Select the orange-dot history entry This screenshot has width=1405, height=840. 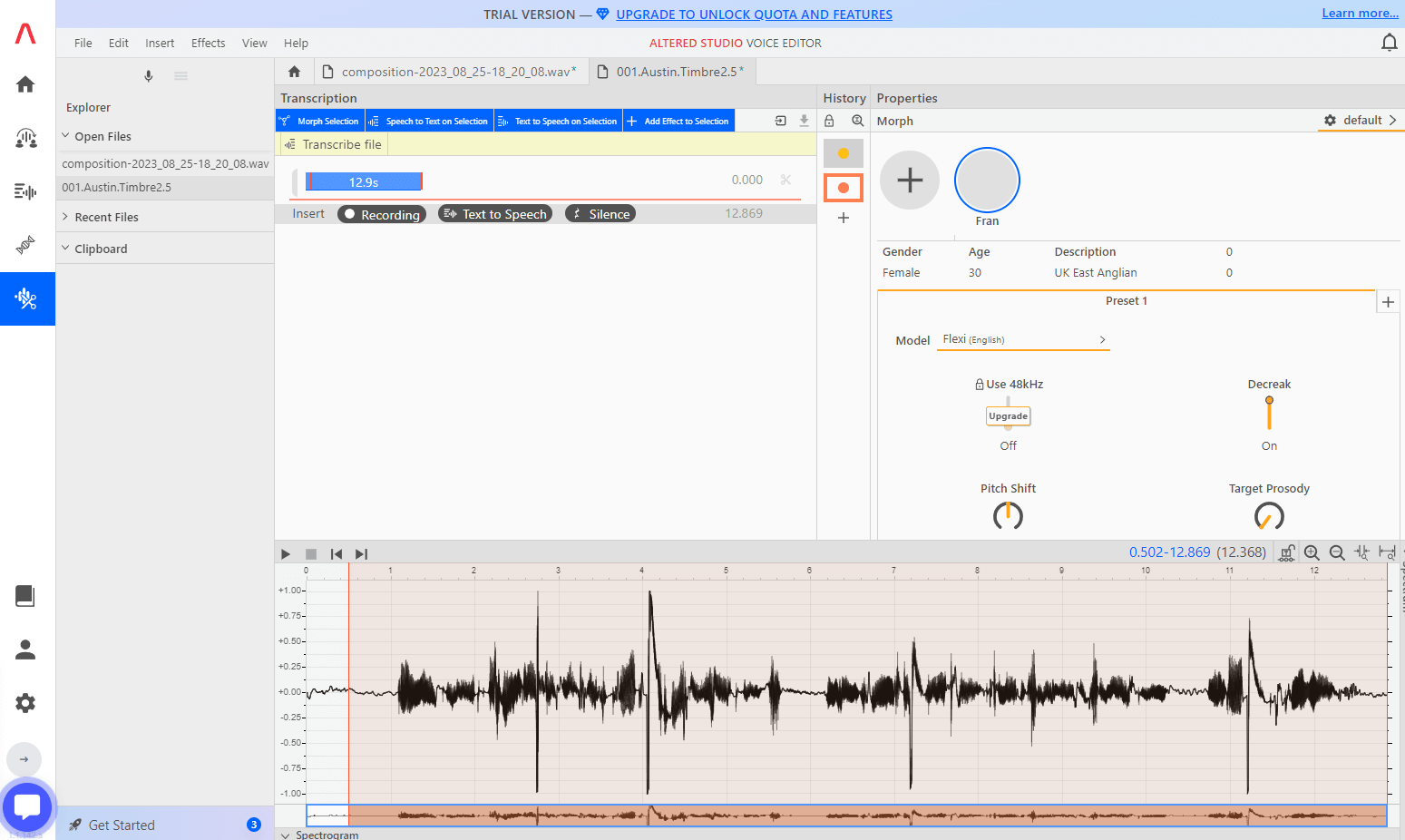[x=844, y=188]
